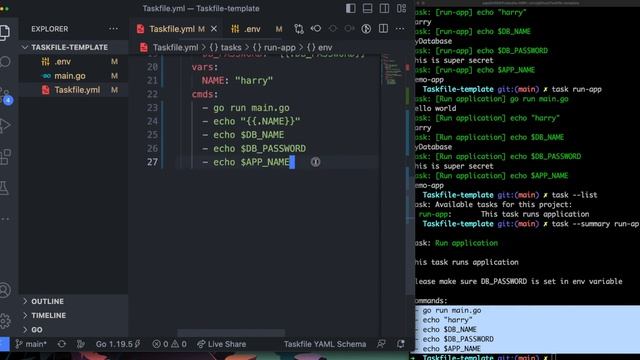
Task: Open Explorer views and more actions menu
Action: coord(113,29)
